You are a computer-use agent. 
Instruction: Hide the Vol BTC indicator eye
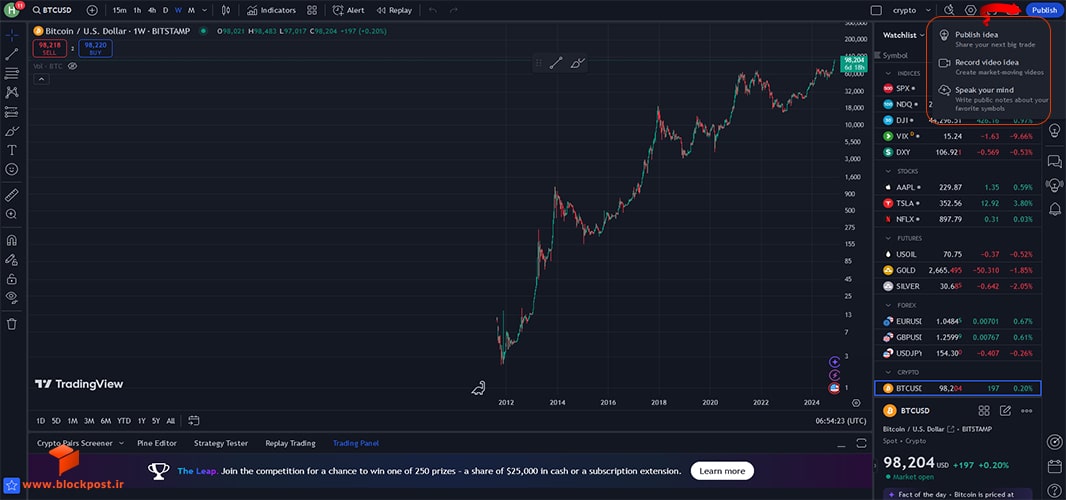[x=73, y=67]
